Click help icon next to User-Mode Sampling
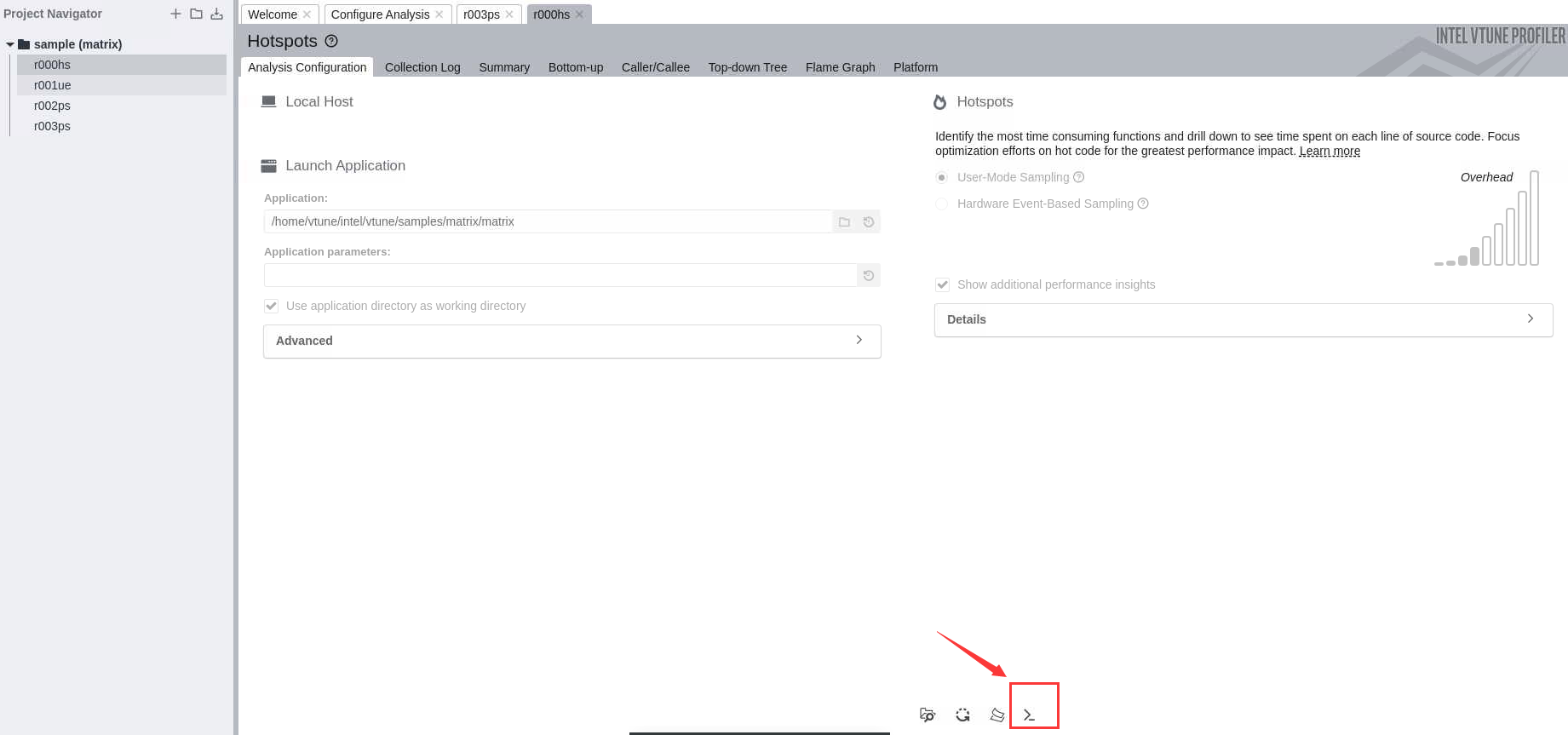This screenshot has width=1568, height=735. 1078,177
